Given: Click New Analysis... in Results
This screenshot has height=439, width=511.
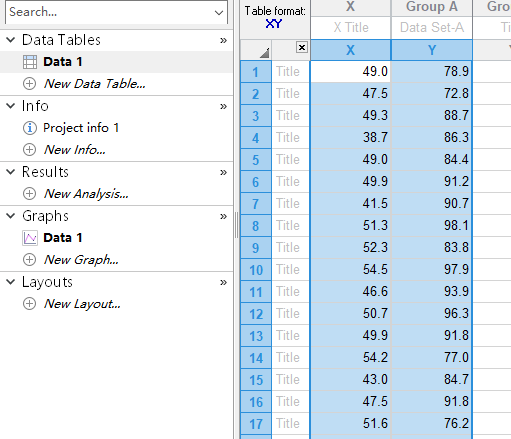Looking at the screenshot, I should pyautogui.click(x=86, y=194).
